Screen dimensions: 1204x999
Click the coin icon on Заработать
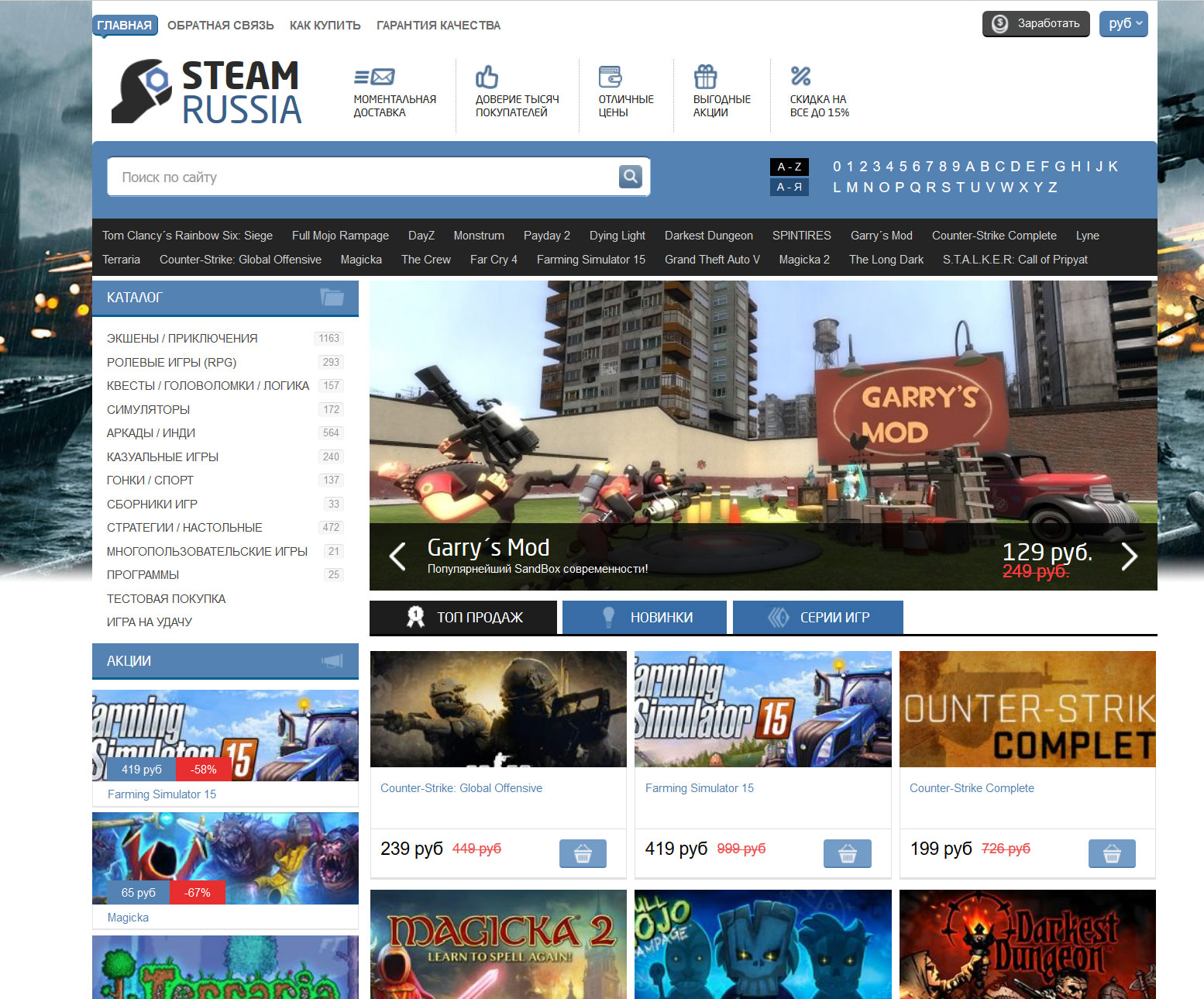click(1000, 23)
